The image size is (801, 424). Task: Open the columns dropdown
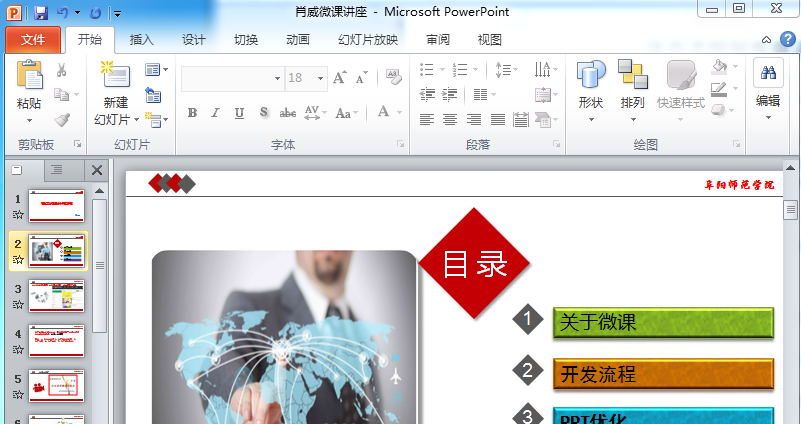(x=484, y=95)
